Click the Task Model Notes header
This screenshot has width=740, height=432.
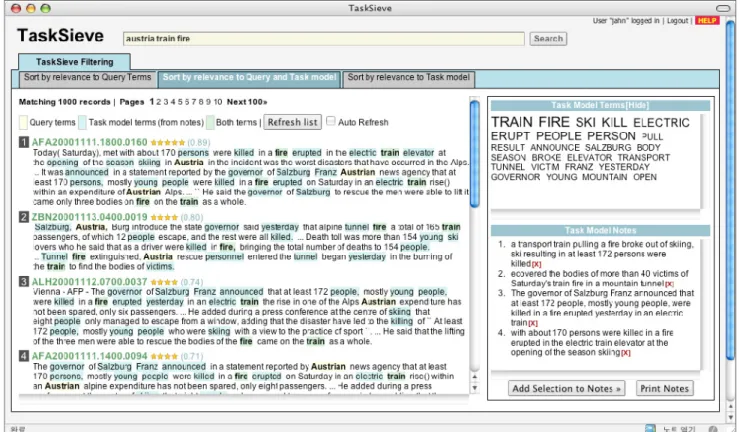click(x=600, y=230)
